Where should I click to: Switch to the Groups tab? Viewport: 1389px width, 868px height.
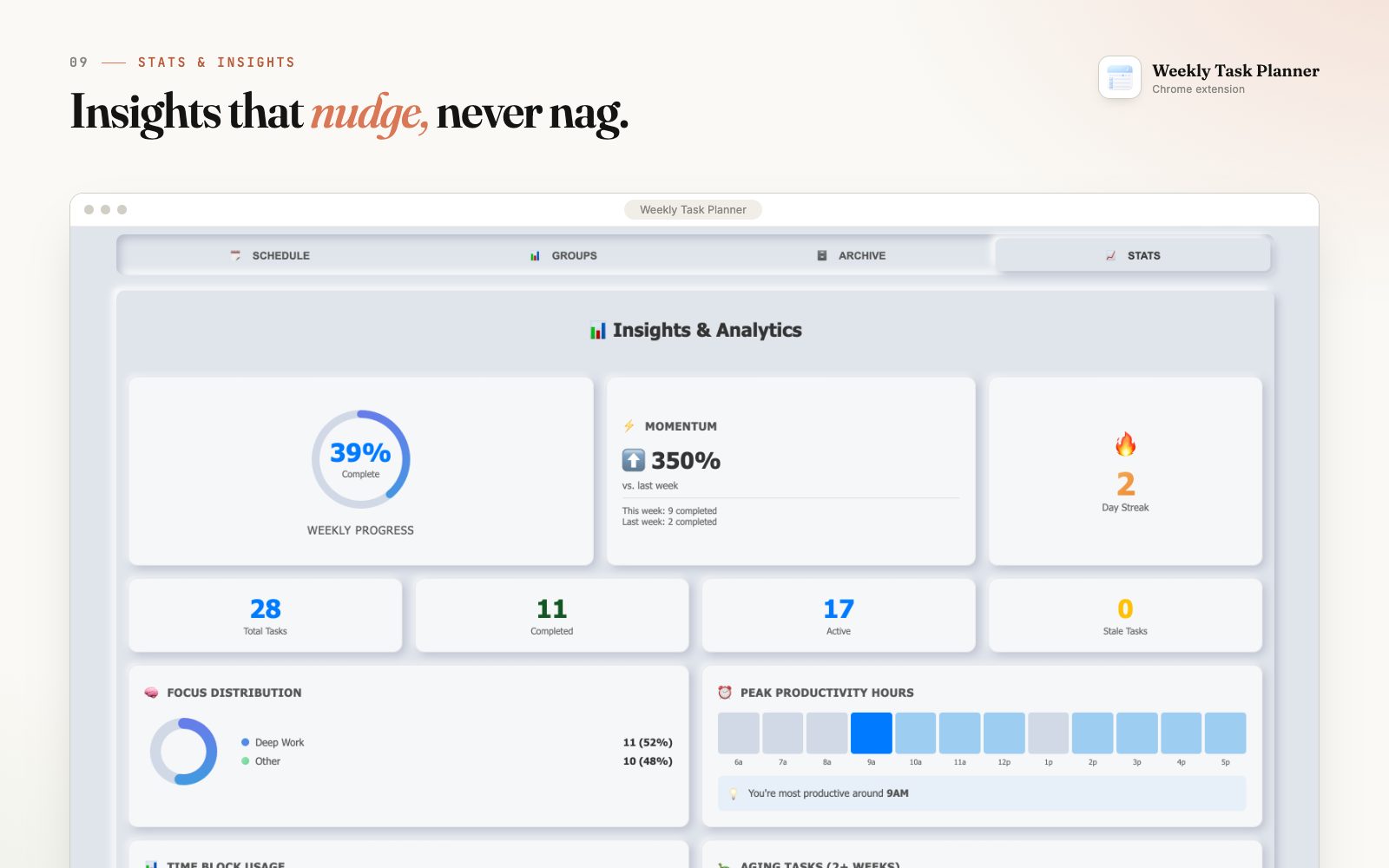(563, 255)
